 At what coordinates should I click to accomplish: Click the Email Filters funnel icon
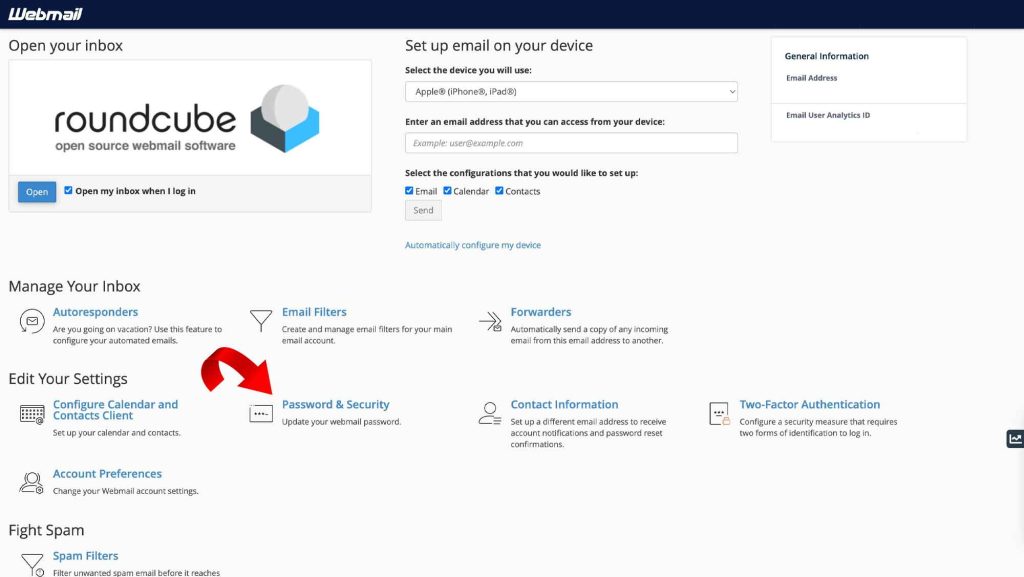click(261, 320)
